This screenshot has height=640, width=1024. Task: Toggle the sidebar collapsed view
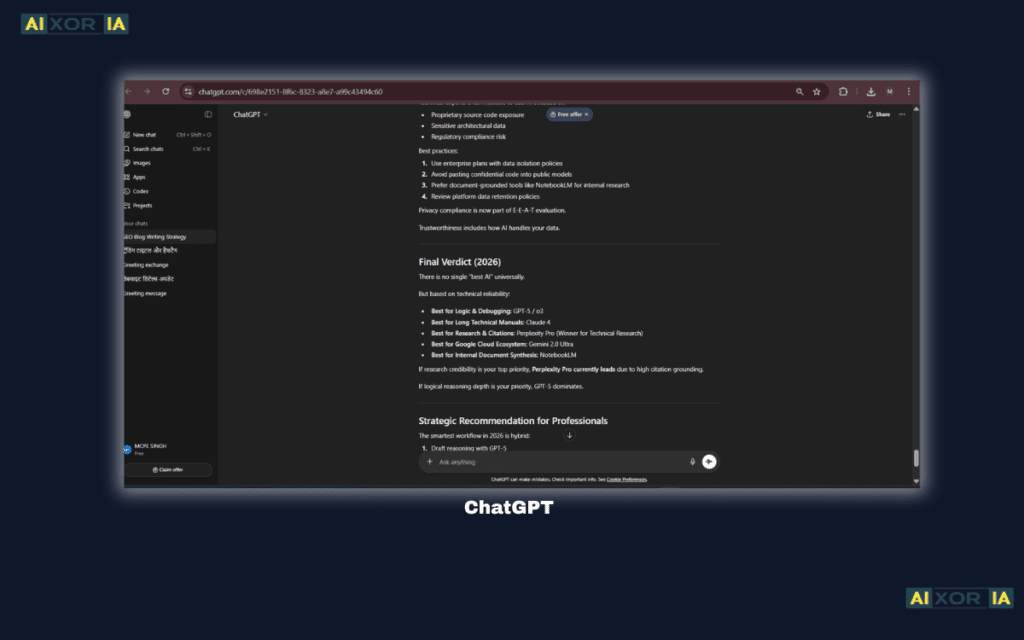point(207,113)
